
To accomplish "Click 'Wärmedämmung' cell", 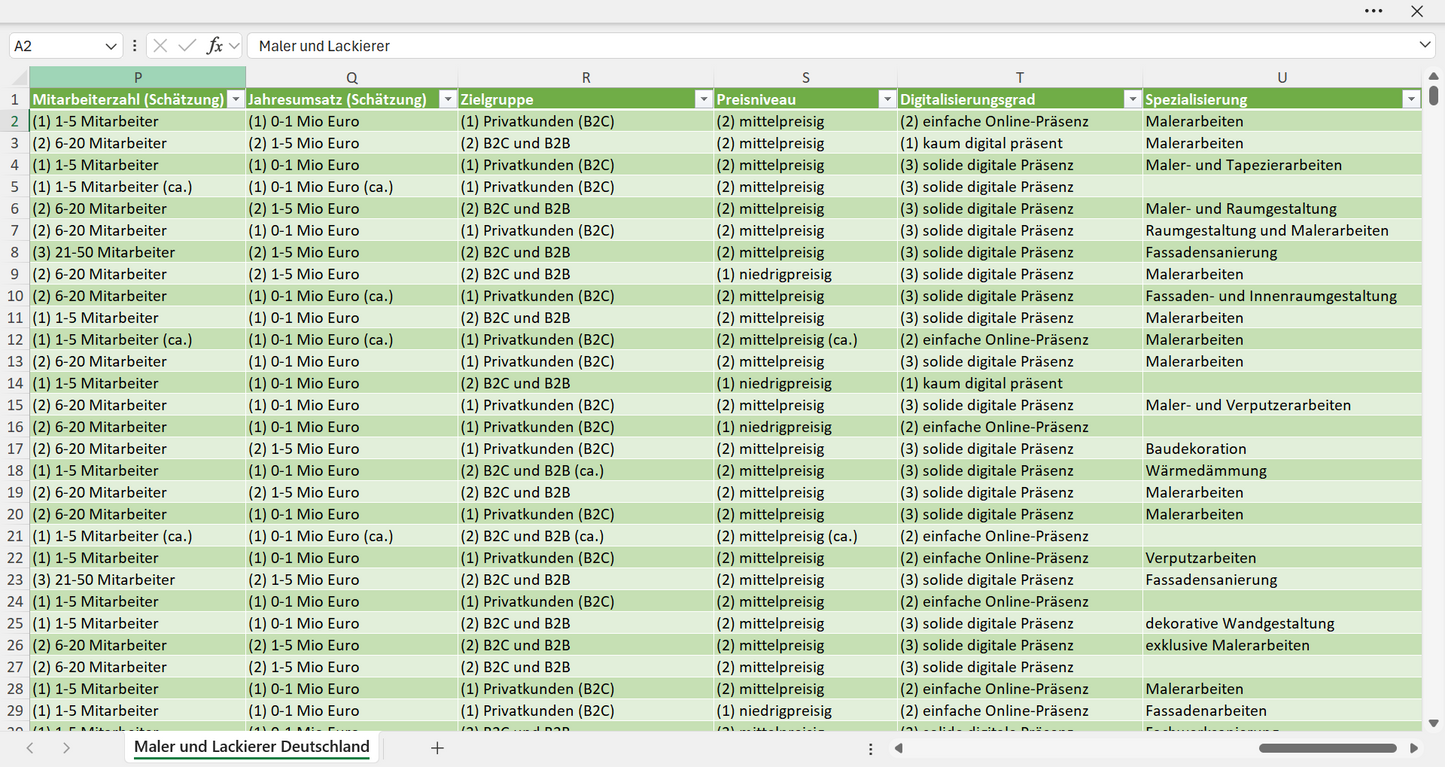I will tap(1282, 471).
